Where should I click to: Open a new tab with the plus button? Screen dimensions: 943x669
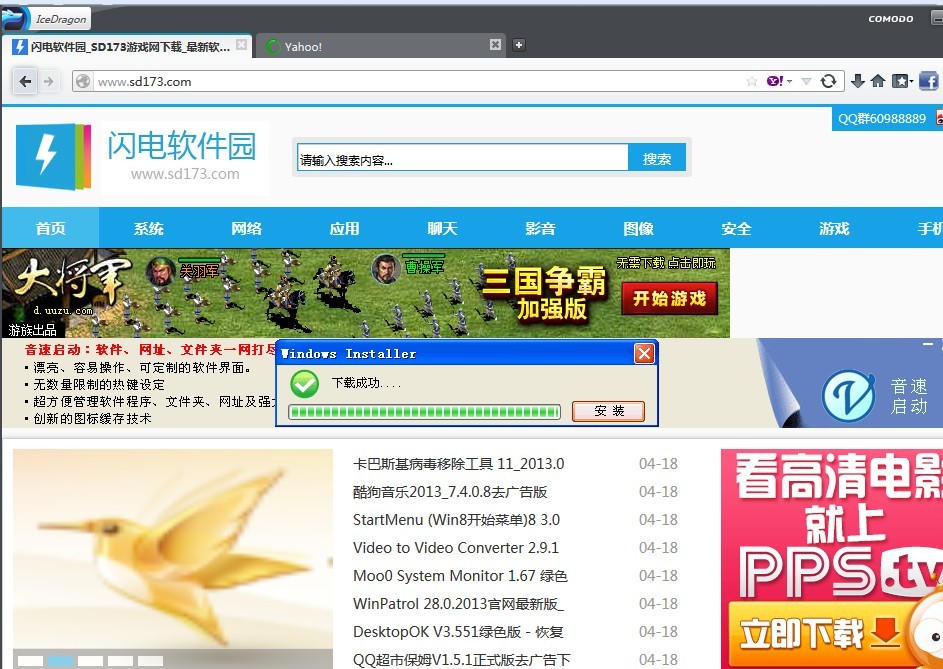(x=518, y=45)
